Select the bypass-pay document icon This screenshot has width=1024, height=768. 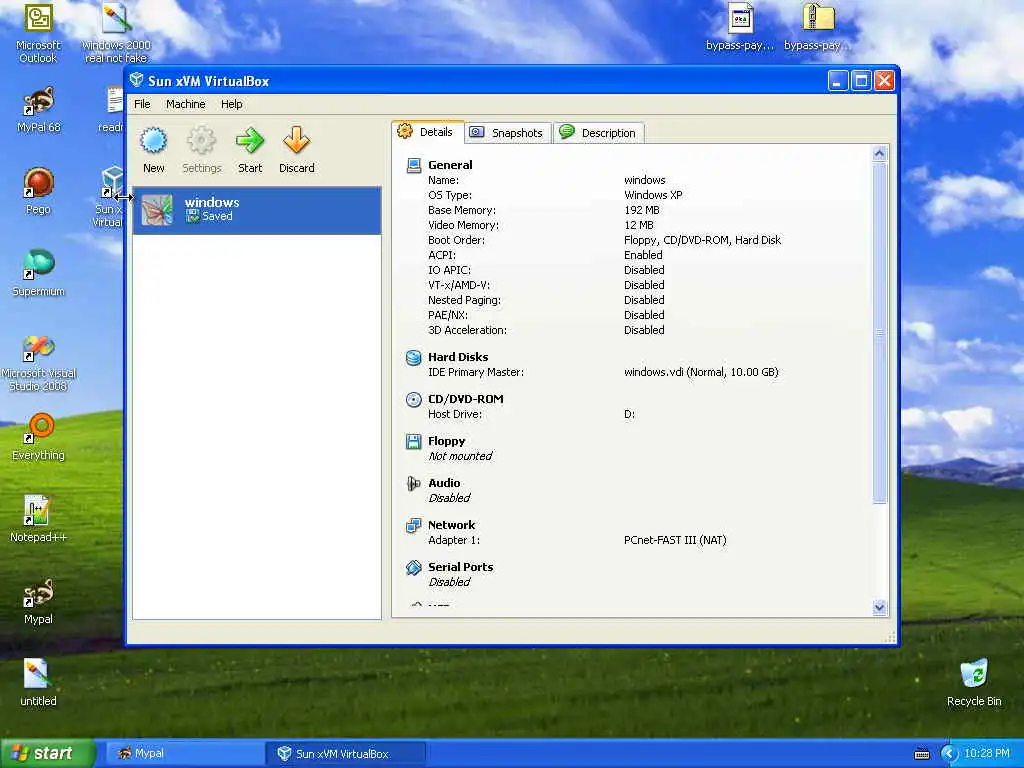click(x=740, y=27)
